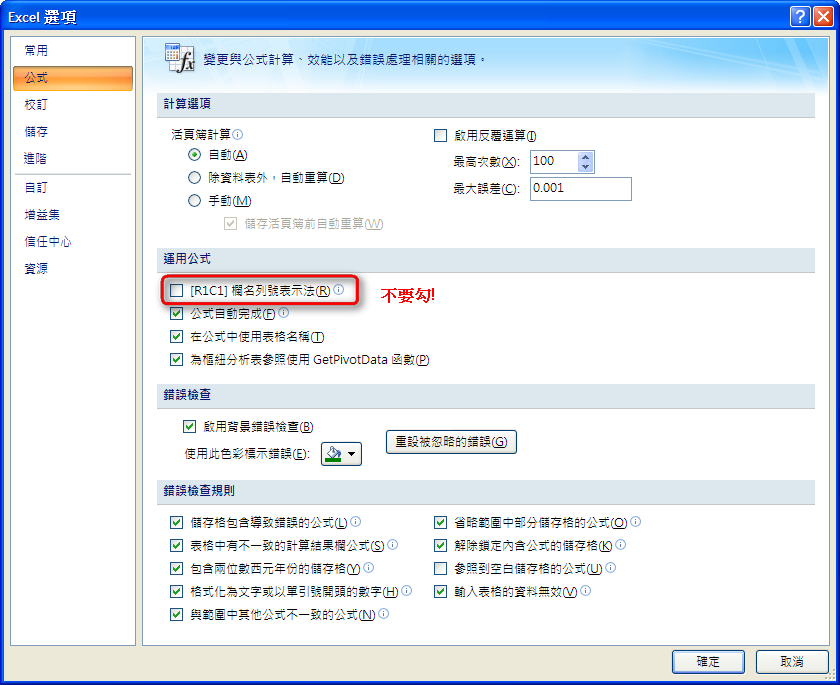The height and width of the screenshot is (685, 840).
Task: Click the 最高次數 value field
Action: tap(554, 162)
